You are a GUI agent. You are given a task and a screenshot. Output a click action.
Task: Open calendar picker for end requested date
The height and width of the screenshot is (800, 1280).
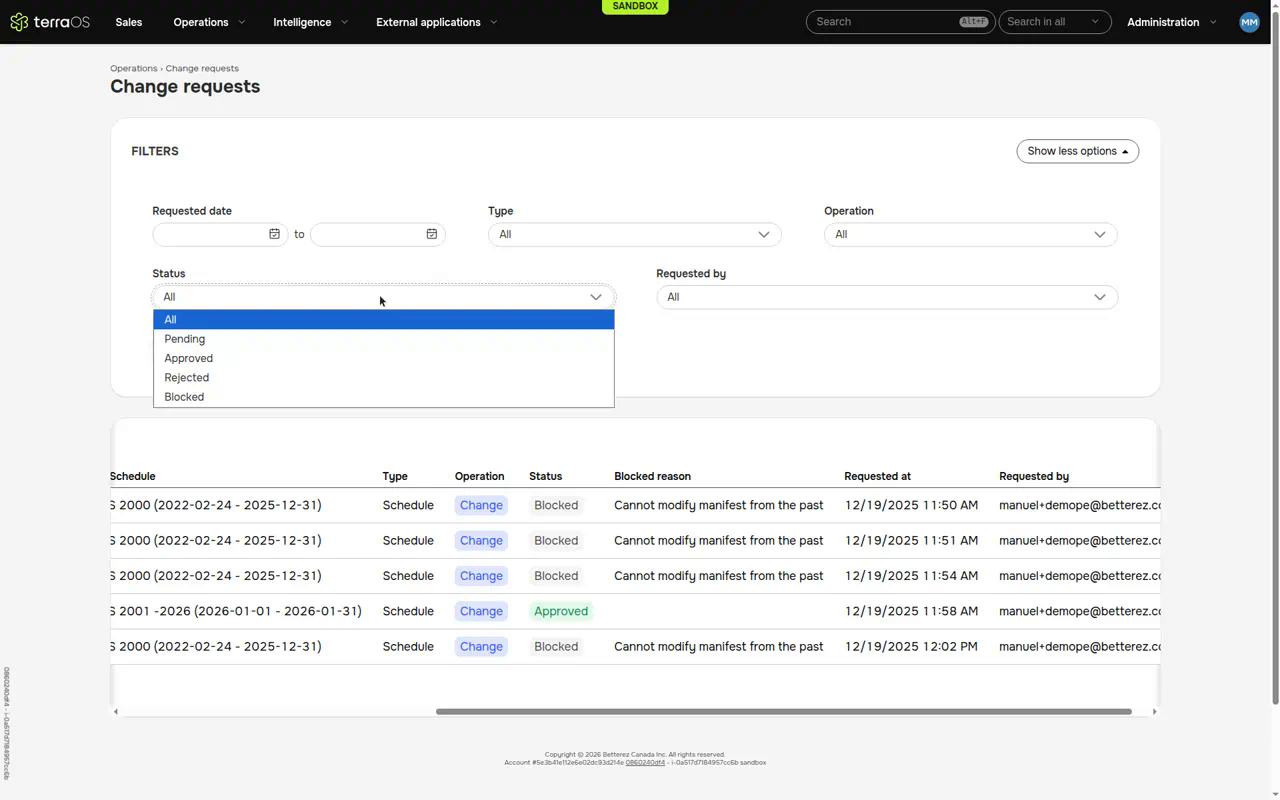coord(432,234)
